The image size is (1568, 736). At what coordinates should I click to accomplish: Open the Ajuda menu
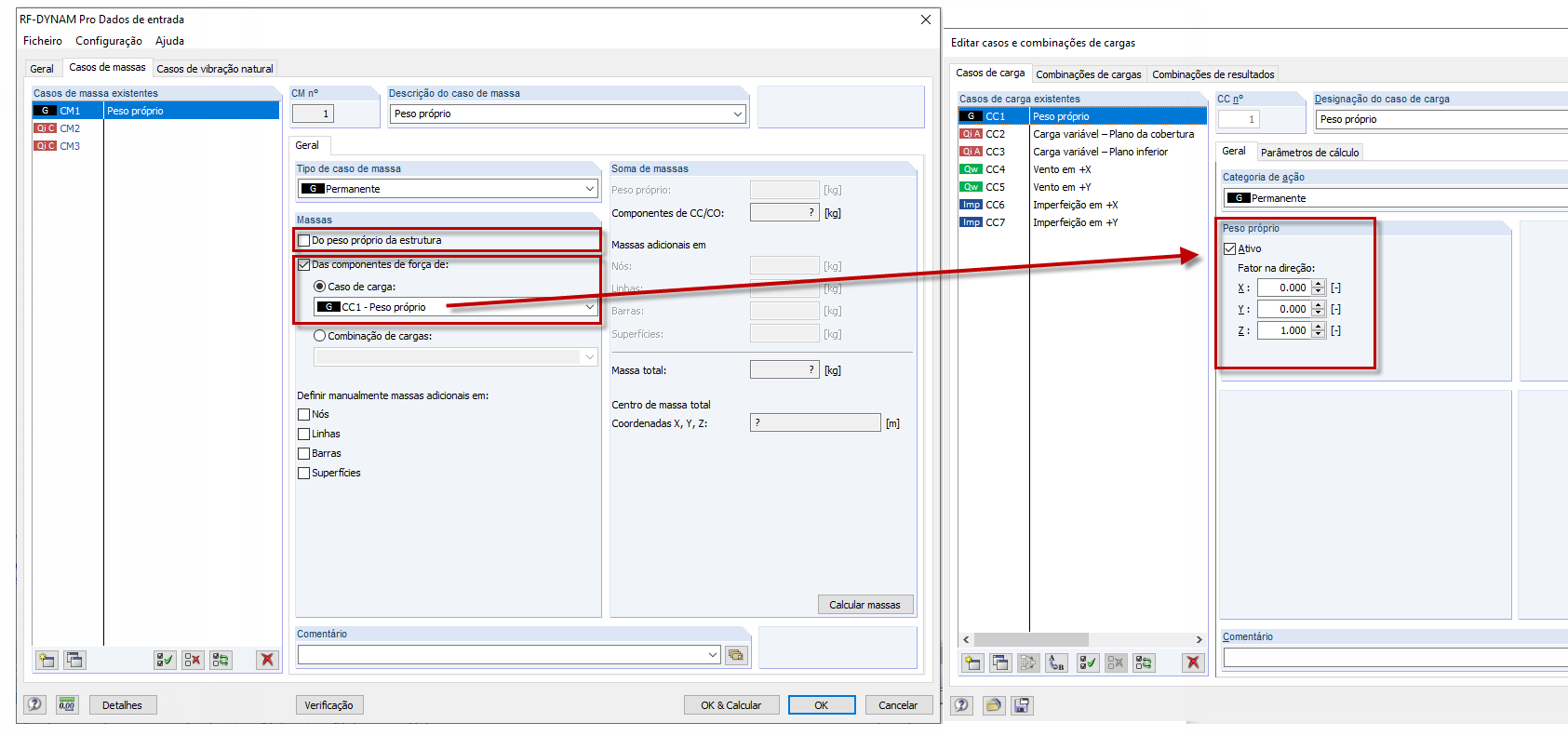click(169, 41)
